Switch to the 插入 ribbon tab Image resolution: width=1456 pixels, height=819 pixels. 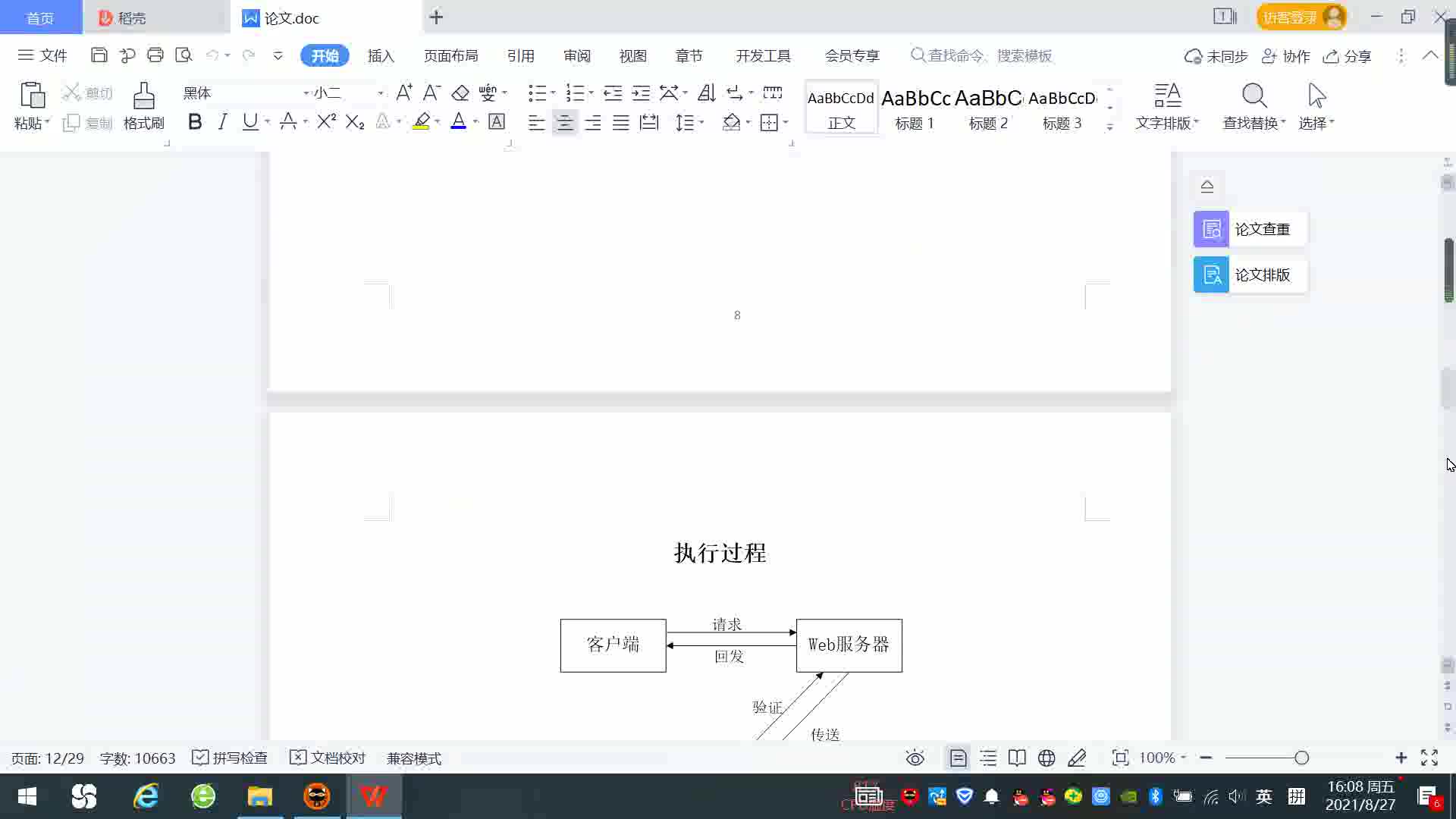pyautogui.click(x=381, y=55)
